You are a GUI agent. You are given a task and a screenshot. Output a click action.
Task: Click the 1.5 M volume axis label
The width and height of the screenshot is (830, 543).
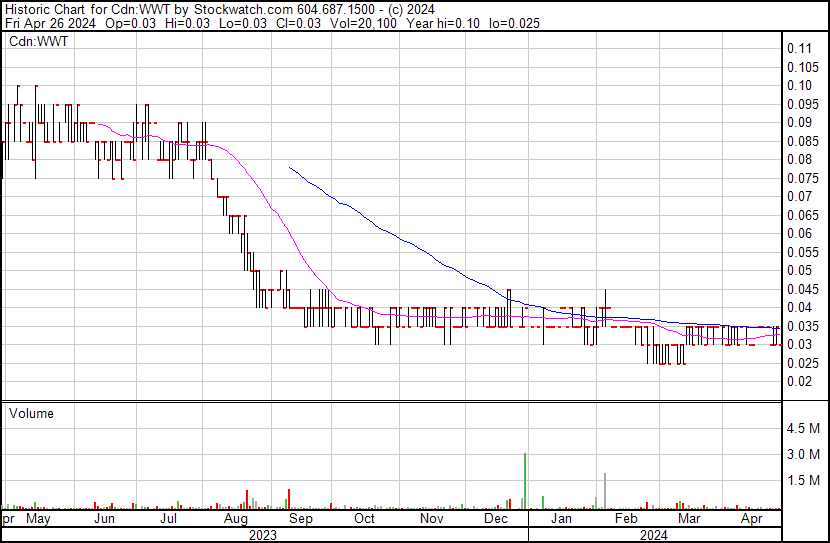point(803,480)
